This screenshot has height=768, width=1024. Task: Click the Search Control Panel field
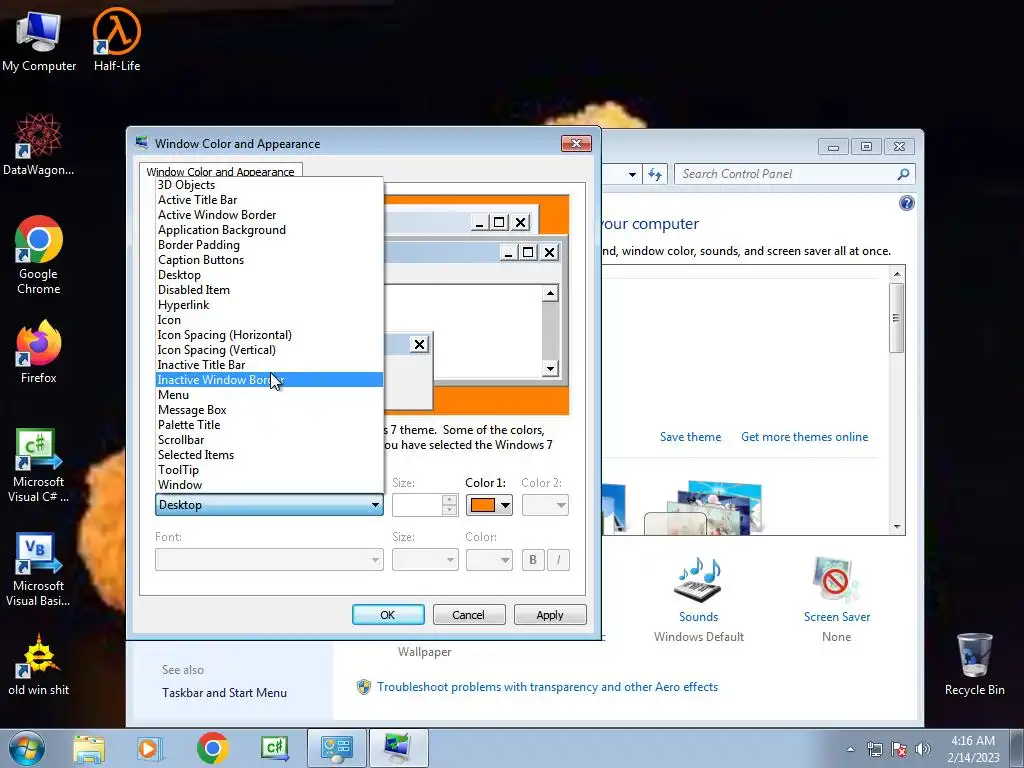coord(787,174)
